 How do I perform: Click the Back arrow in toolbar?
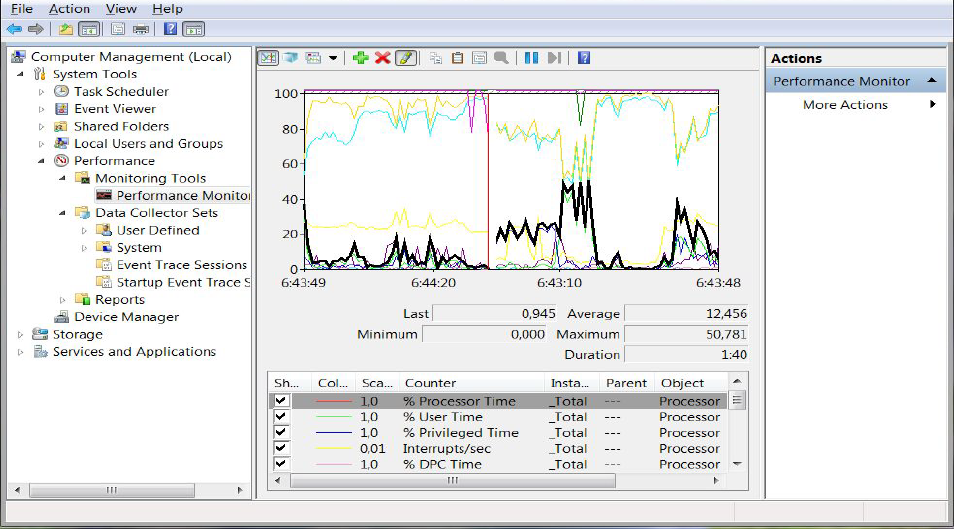click(14, 29)
